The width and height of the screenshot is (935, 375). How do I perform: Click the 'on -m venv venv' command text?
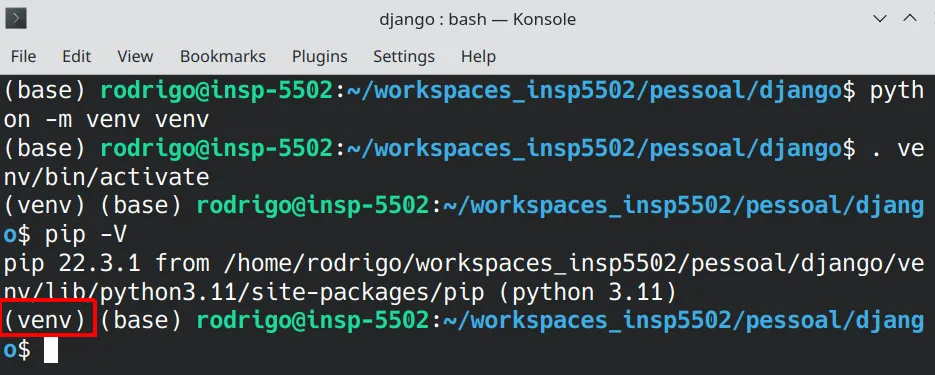point(106,119)
